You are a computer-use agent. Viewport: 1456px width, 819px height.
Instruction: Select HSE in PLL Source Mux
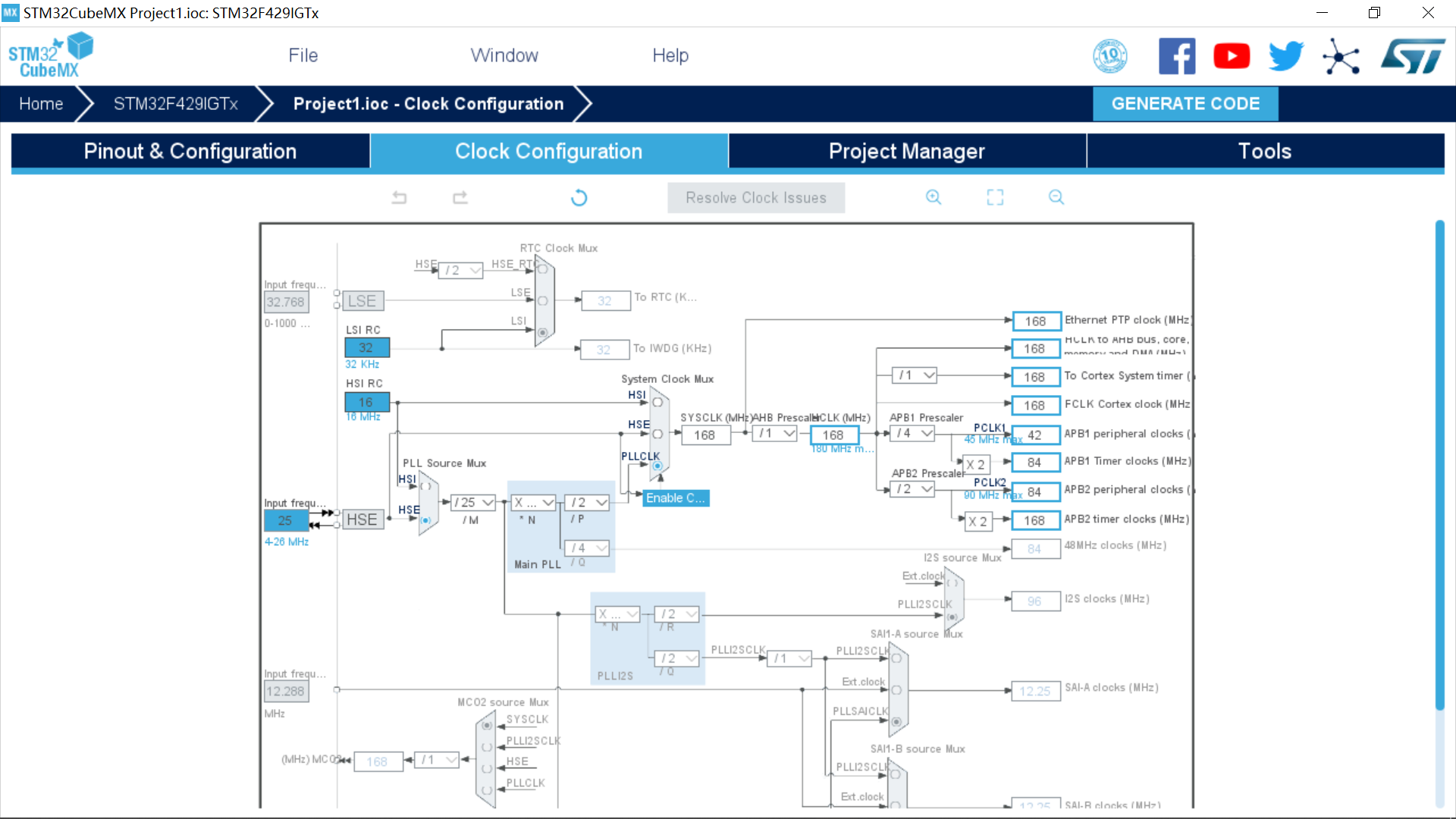point(425,520)
